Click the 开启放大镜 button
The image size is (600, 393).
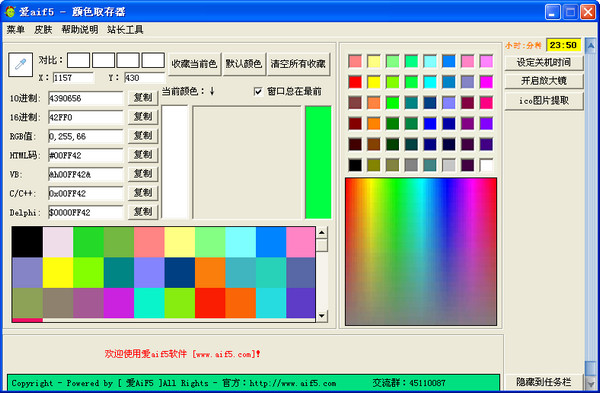[544, 81]
